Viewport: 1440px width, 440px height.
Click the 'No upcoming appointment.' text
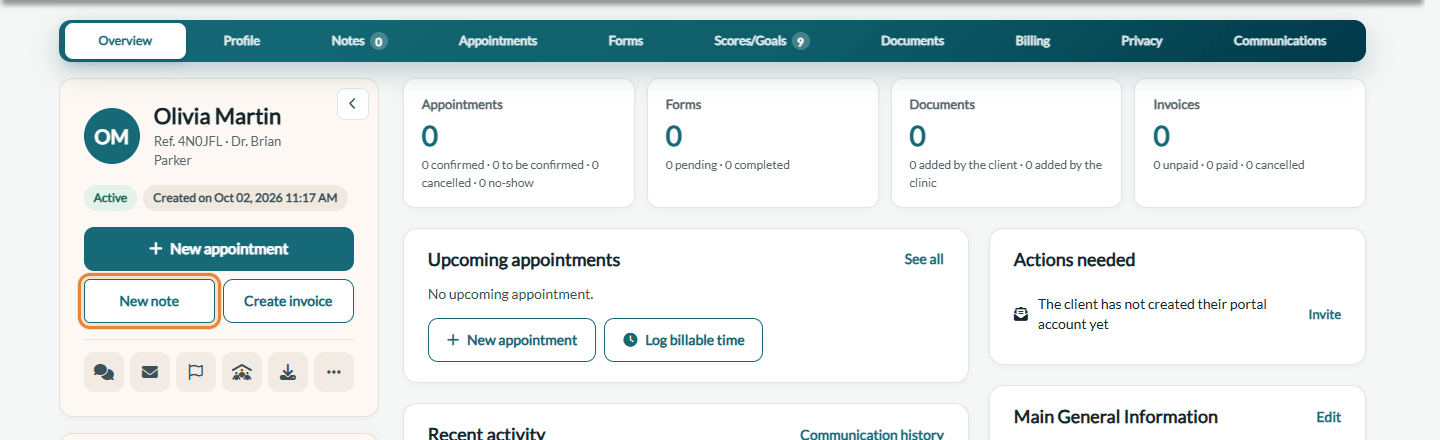point(511,294)
